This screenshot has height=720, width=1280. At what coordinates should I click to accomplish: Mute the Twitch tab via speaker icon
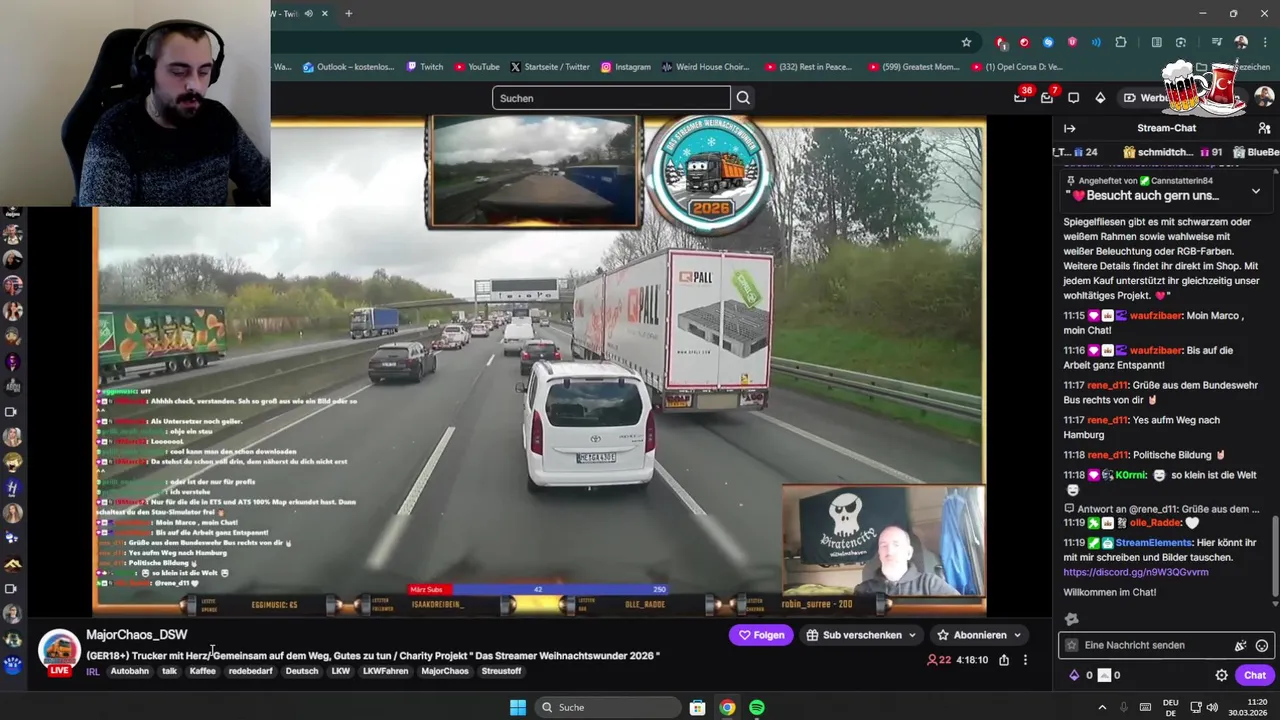308,13
